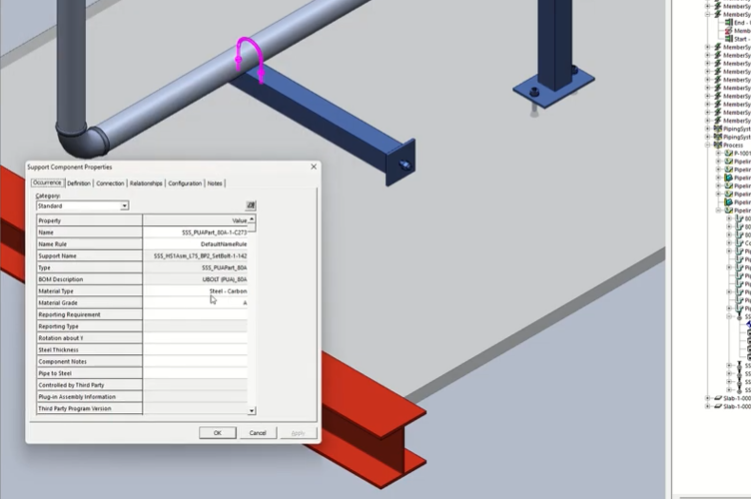Click the Material Type value cell
The width and height of the screenshot is (751, 499).
(x=195, y=291)
